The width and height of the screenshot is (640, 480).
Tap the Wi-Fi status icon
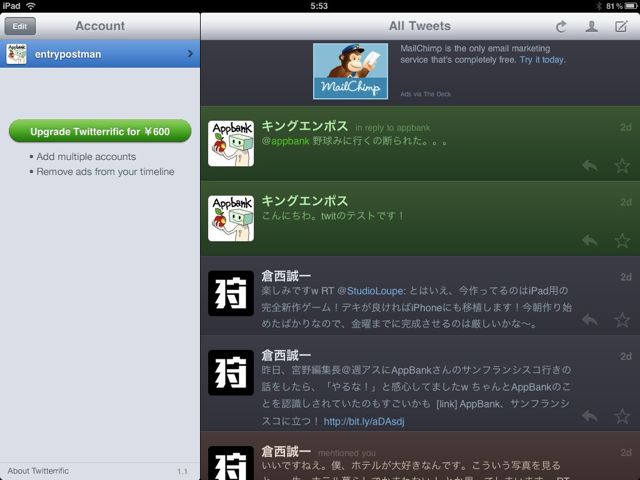[31, 6]
